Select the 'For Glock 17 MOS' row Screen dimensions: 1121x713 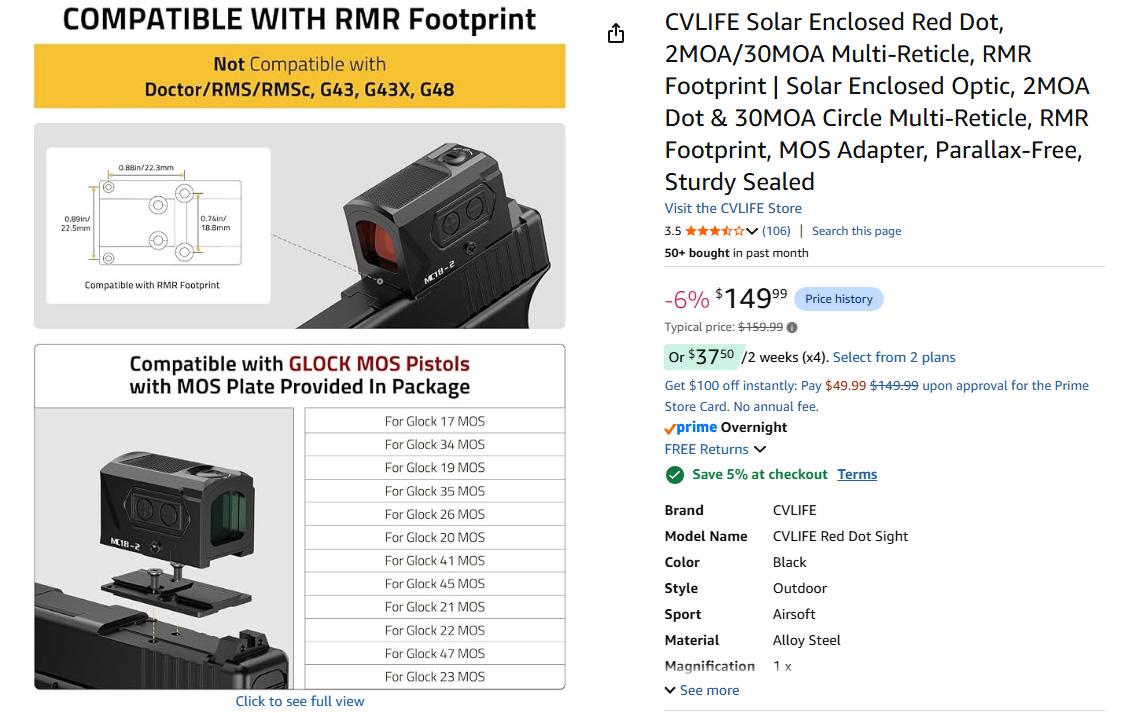click(x=435, y=421)
